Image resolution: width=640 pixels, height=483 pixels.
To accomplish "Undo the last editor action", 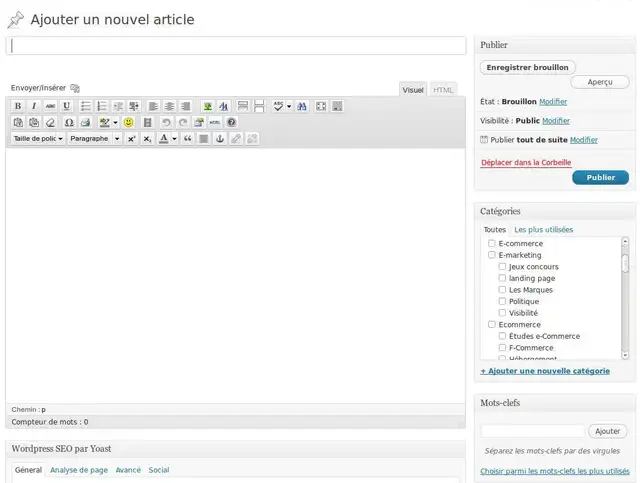I will click(x=166, y=122).
